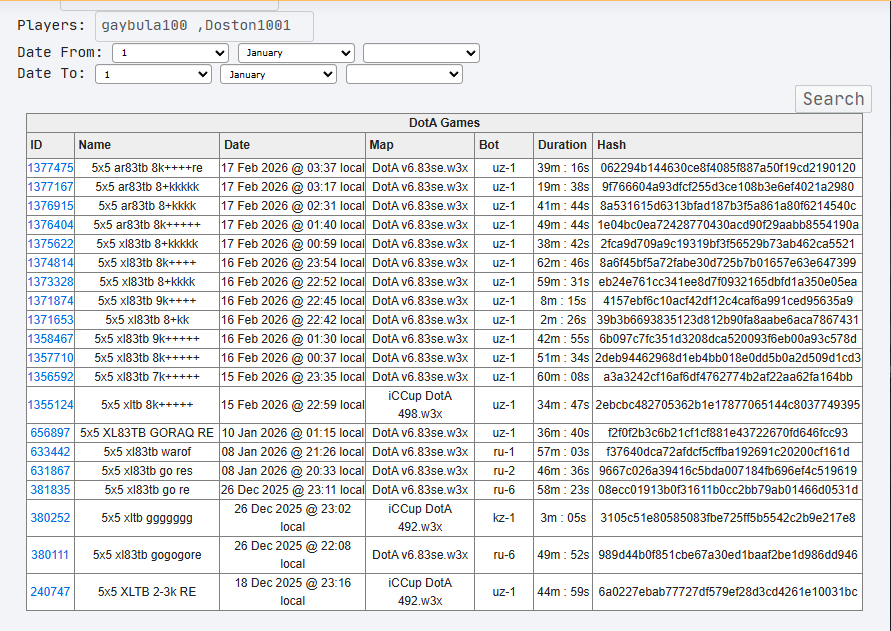
Task: Open game ID 1371874 link
Action: click(x=51, y=301)
